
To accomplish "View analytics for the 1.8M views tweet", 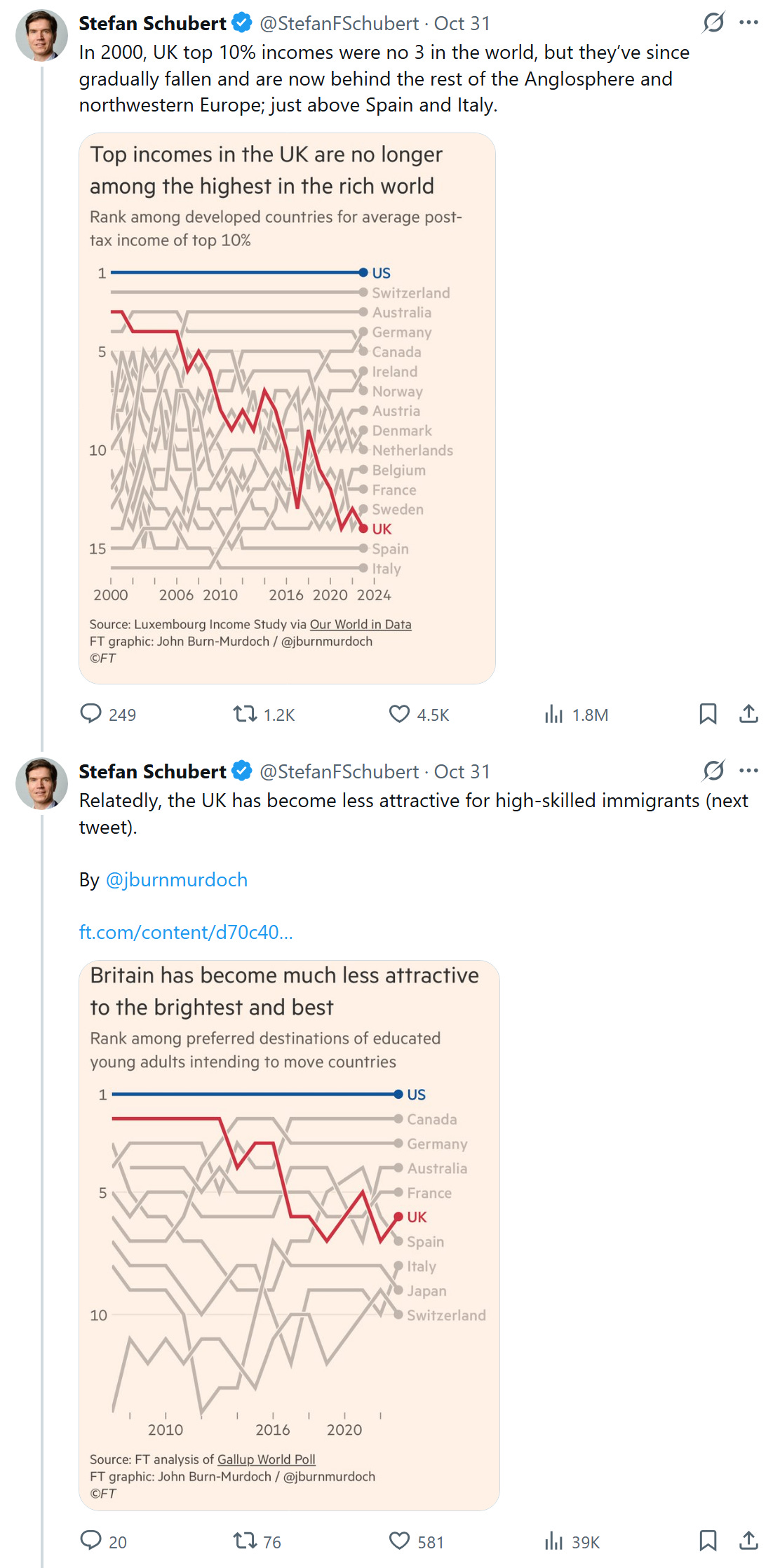I will tap(554, 714).
